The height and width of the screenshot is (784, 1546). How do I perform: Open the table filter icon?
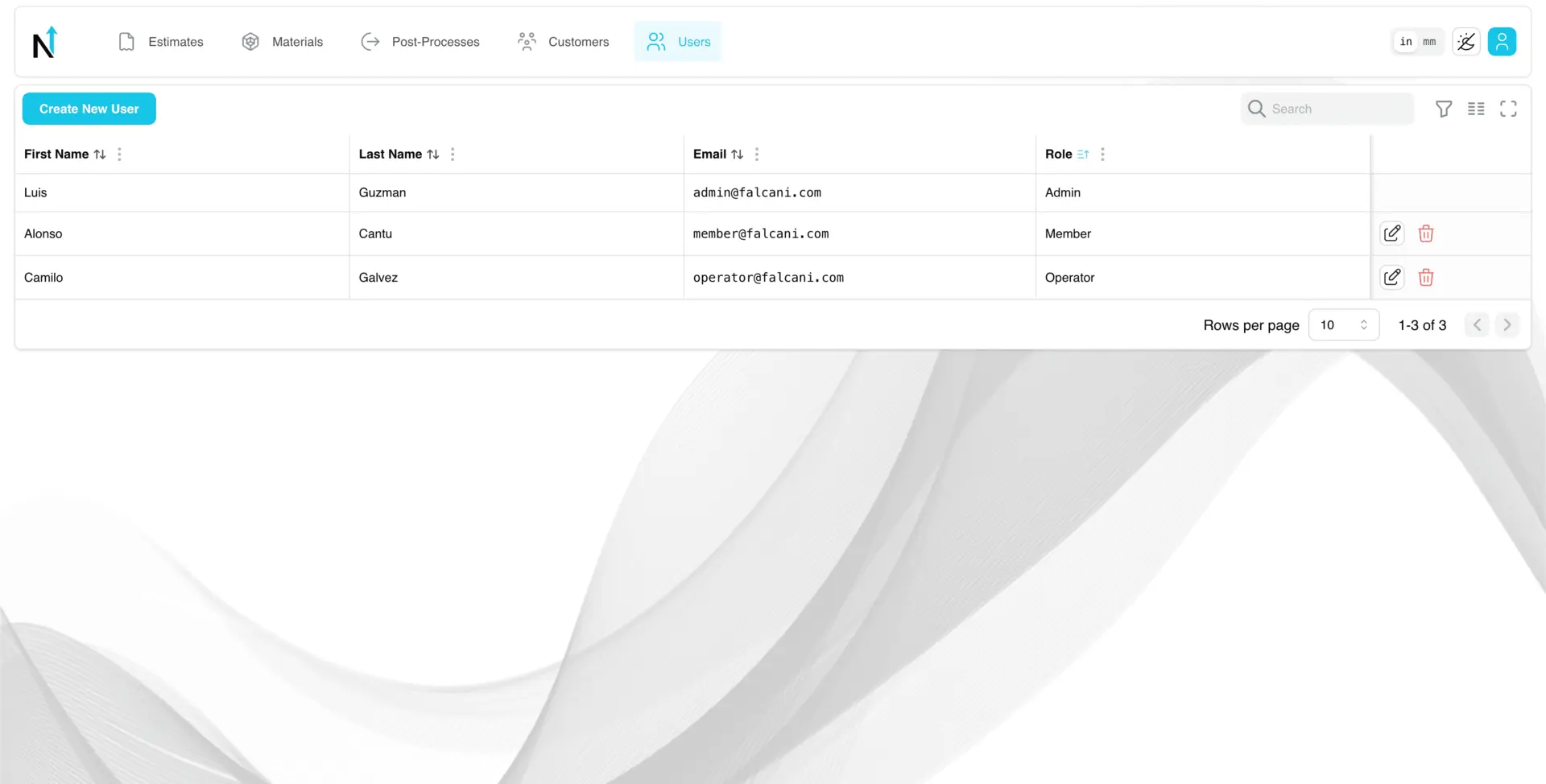point(1443,109)
